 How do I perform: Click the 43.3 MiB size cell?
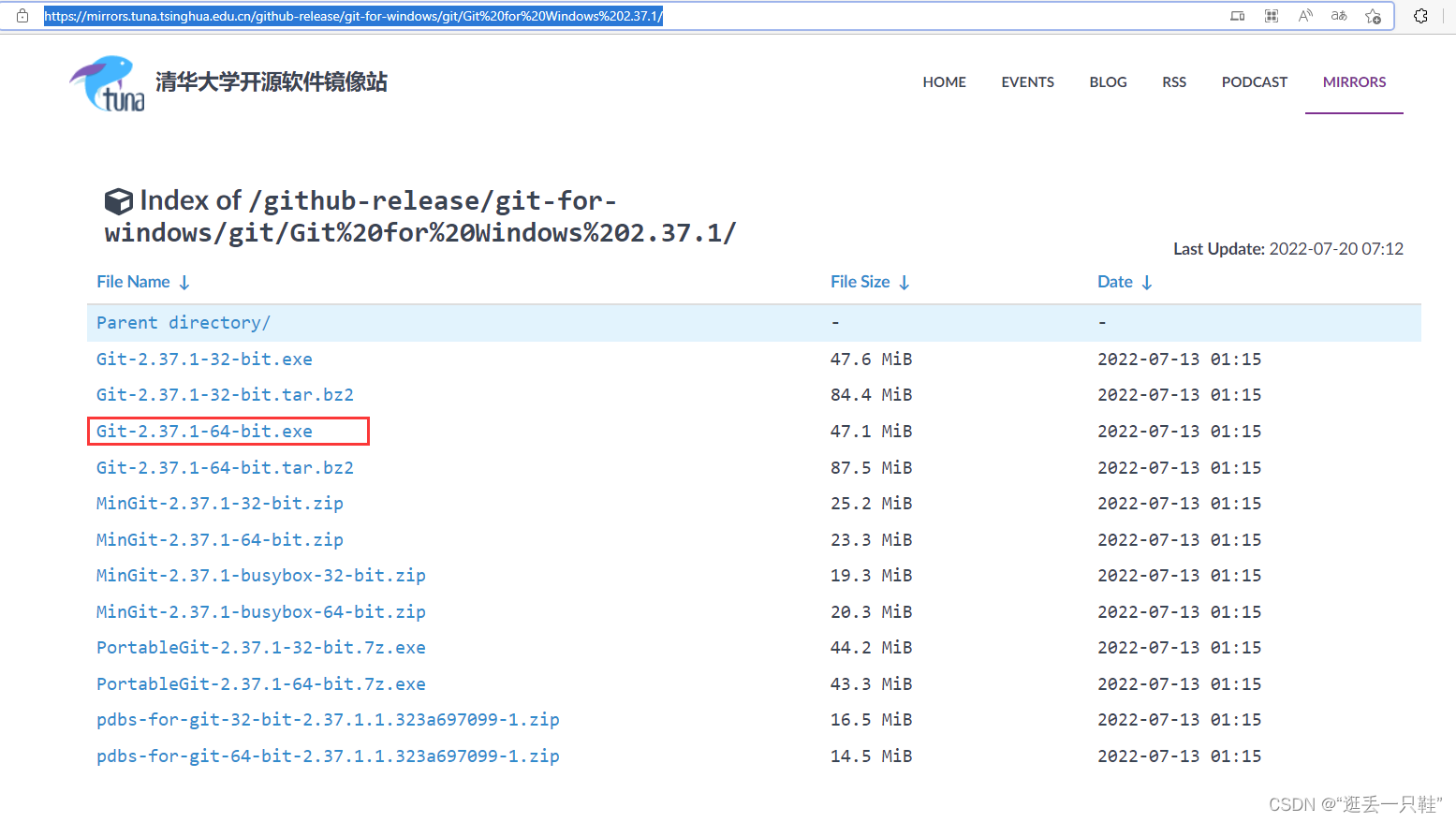point(871,684)
